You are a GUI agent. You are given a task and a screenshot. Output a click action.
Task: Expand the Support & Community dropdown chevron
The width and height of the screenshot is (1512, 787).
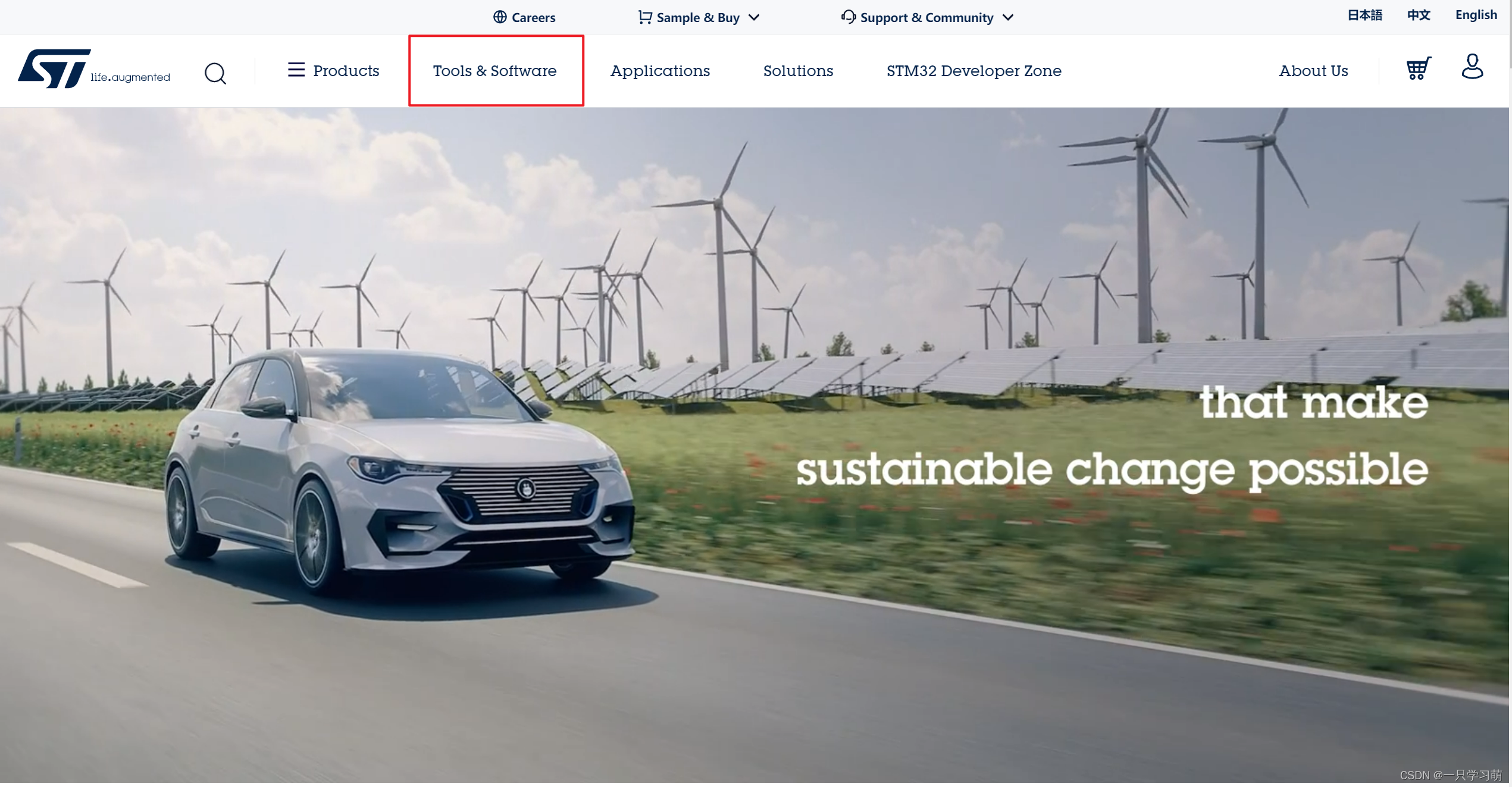click(1007, 18)
